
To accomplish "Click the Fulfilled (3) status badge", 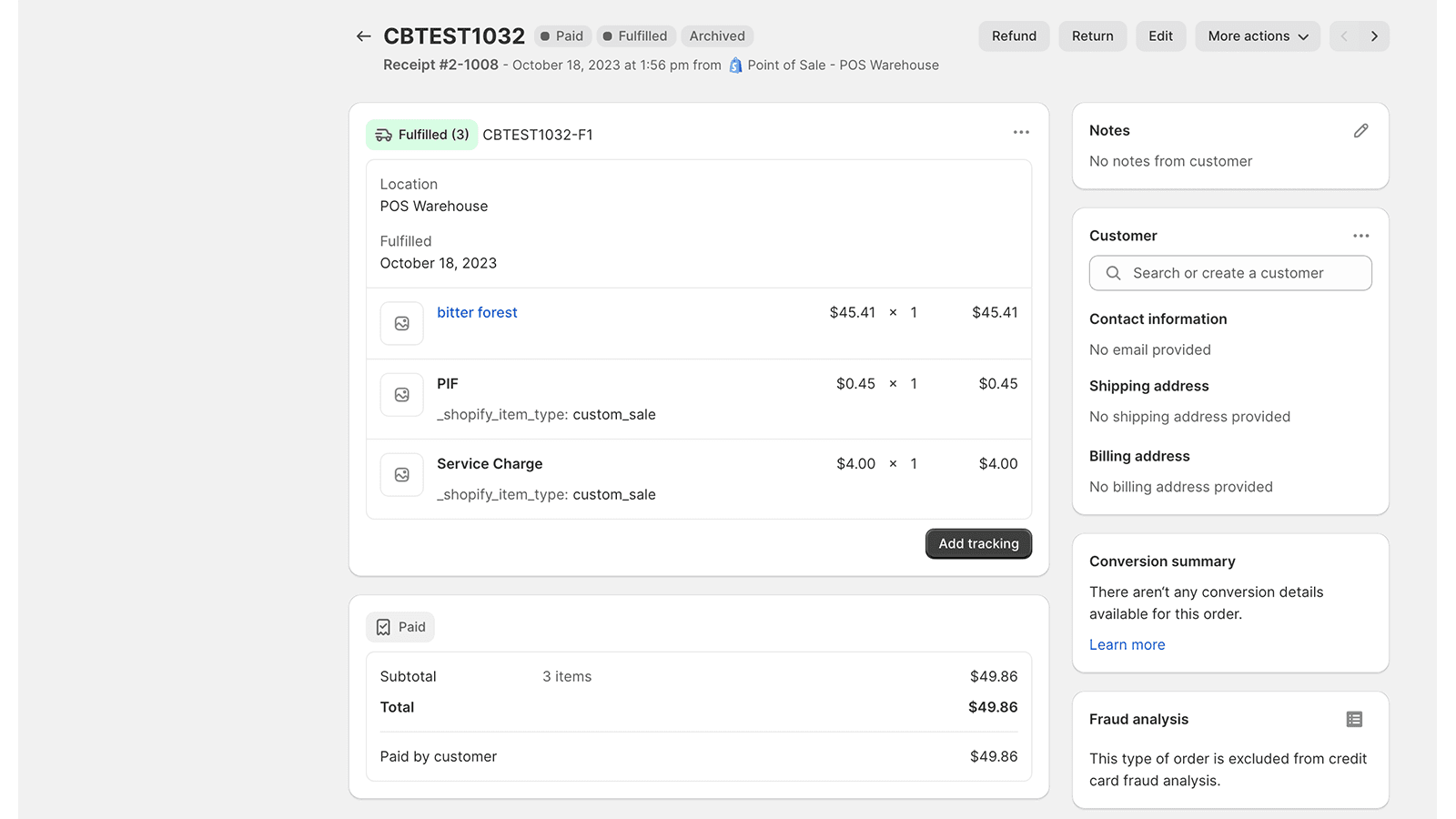I will (x=422, y=135).
